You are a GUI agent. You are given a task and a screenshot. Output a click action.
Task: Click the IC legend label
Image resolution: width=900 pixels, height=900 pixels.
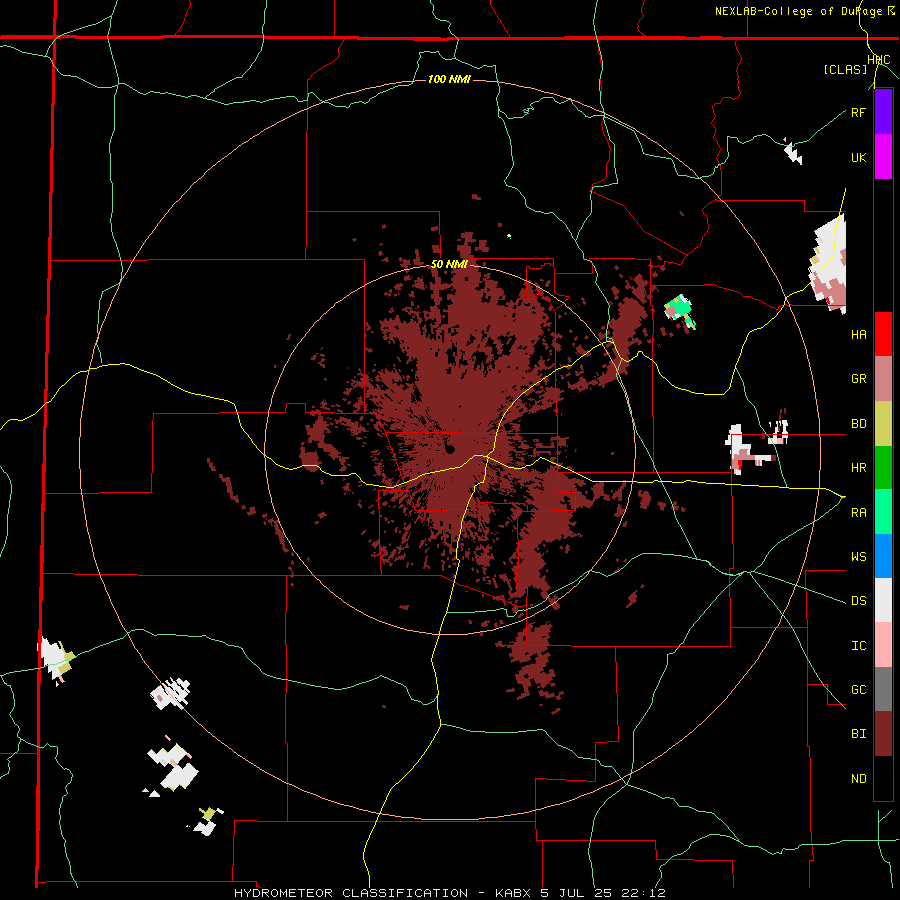click(x=858, y=646)
